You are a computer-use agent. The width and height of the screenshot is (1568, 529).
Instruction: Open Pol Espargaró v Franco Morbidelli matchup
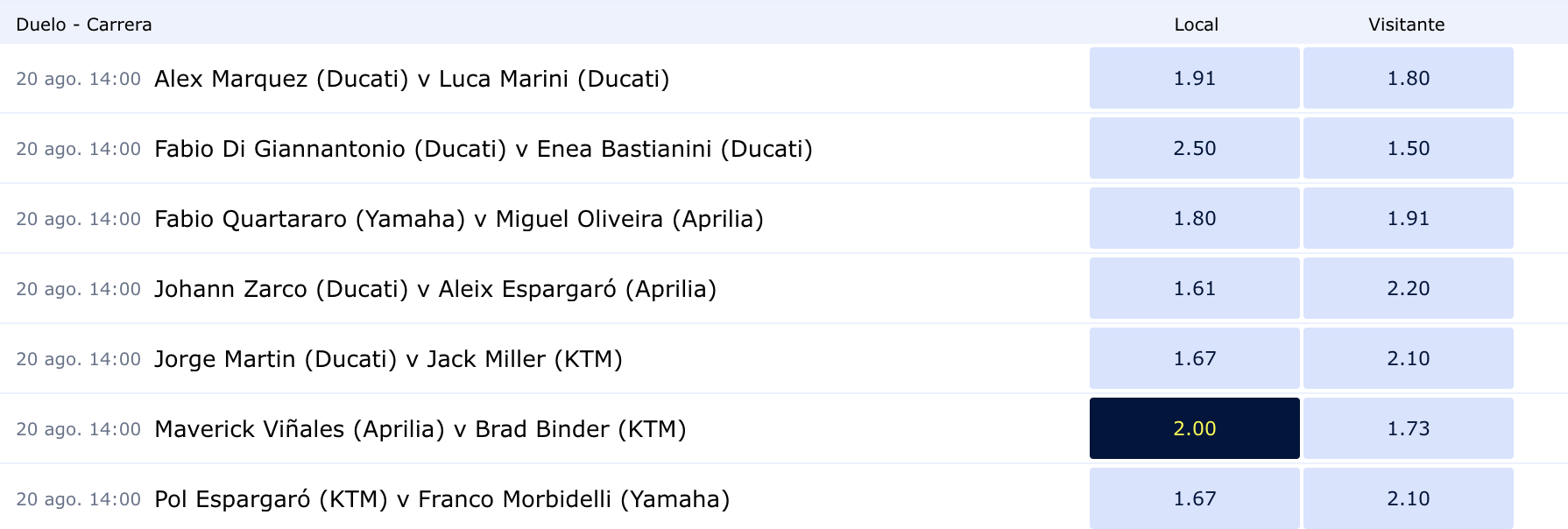tap(441, 499)
